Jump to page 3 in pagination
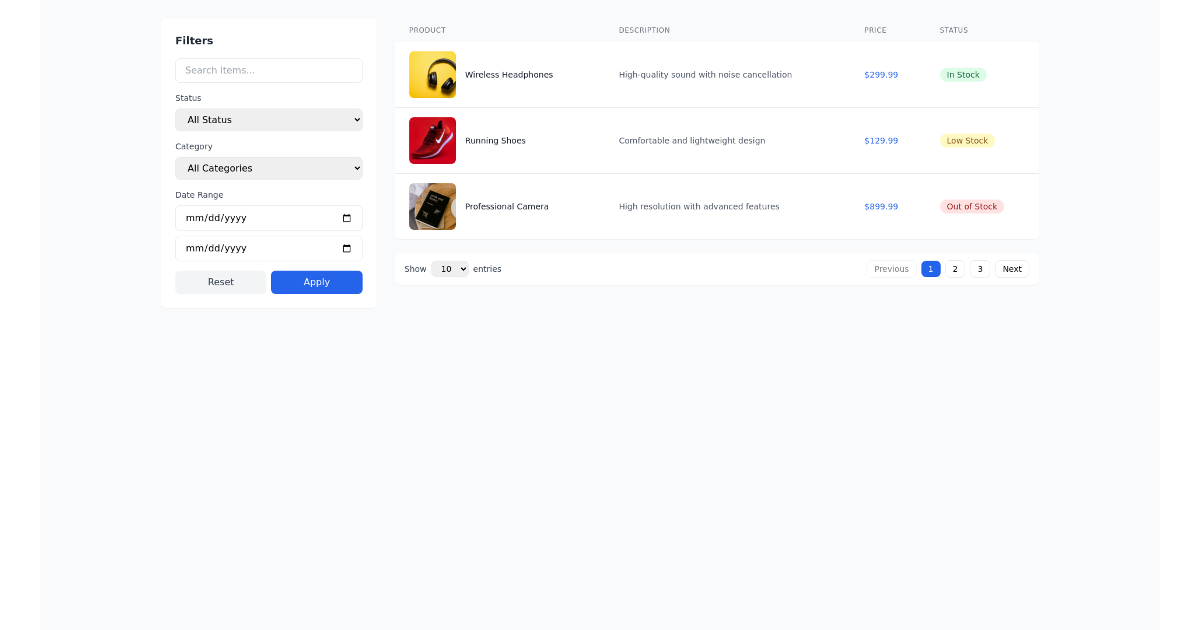 [980, 269]
